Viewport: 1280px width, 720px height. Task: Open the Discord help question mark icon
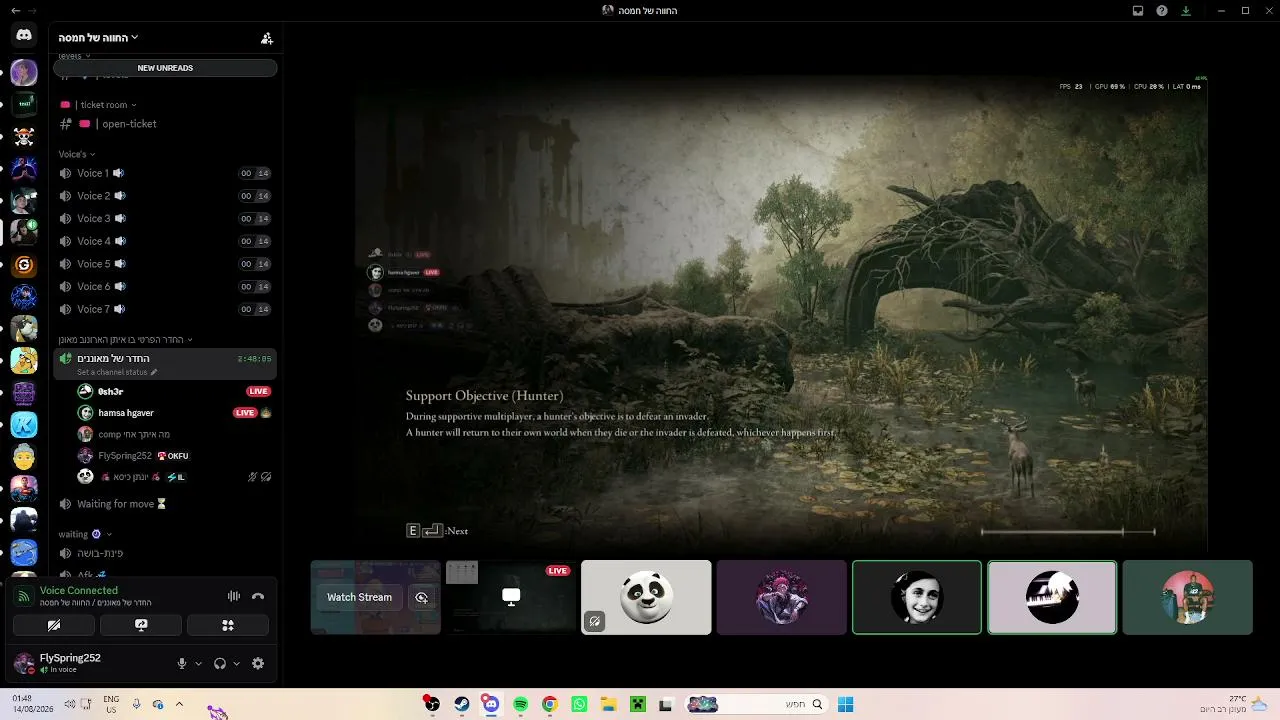1162,11
